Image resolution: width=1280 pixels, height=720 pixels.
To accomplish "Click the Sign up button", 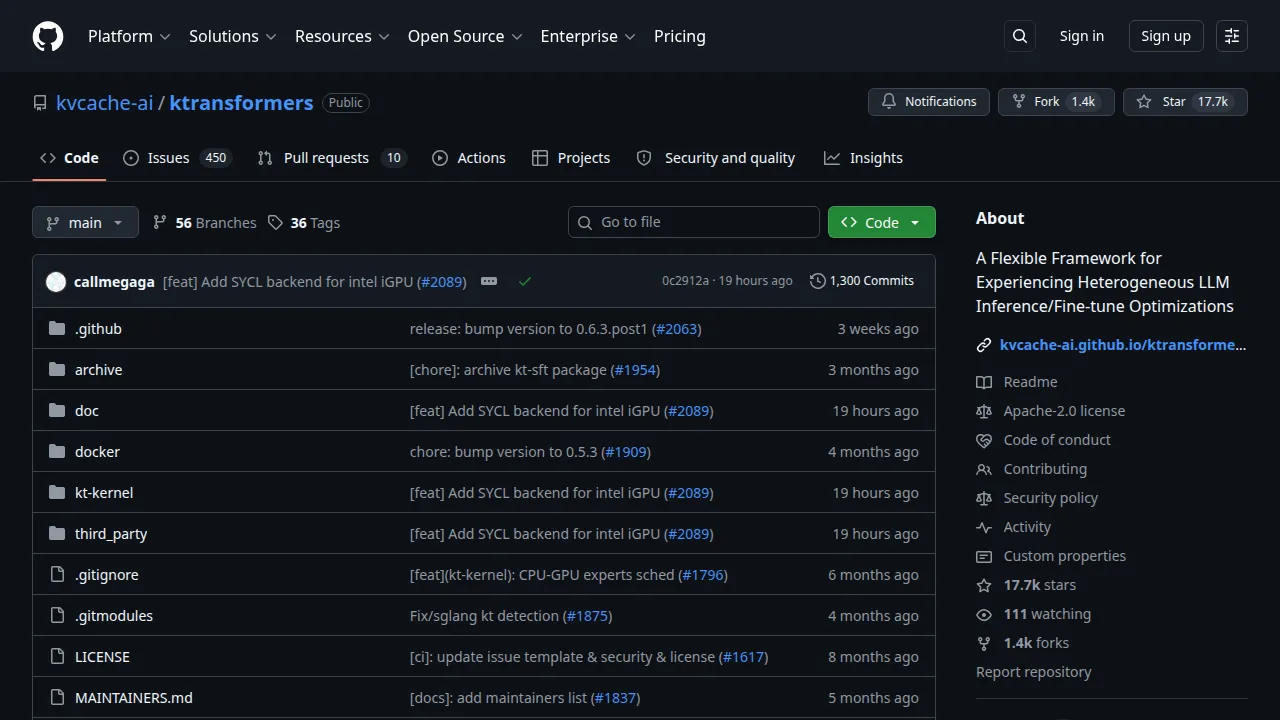I will pyautogui.click(x=1166, y=36).
